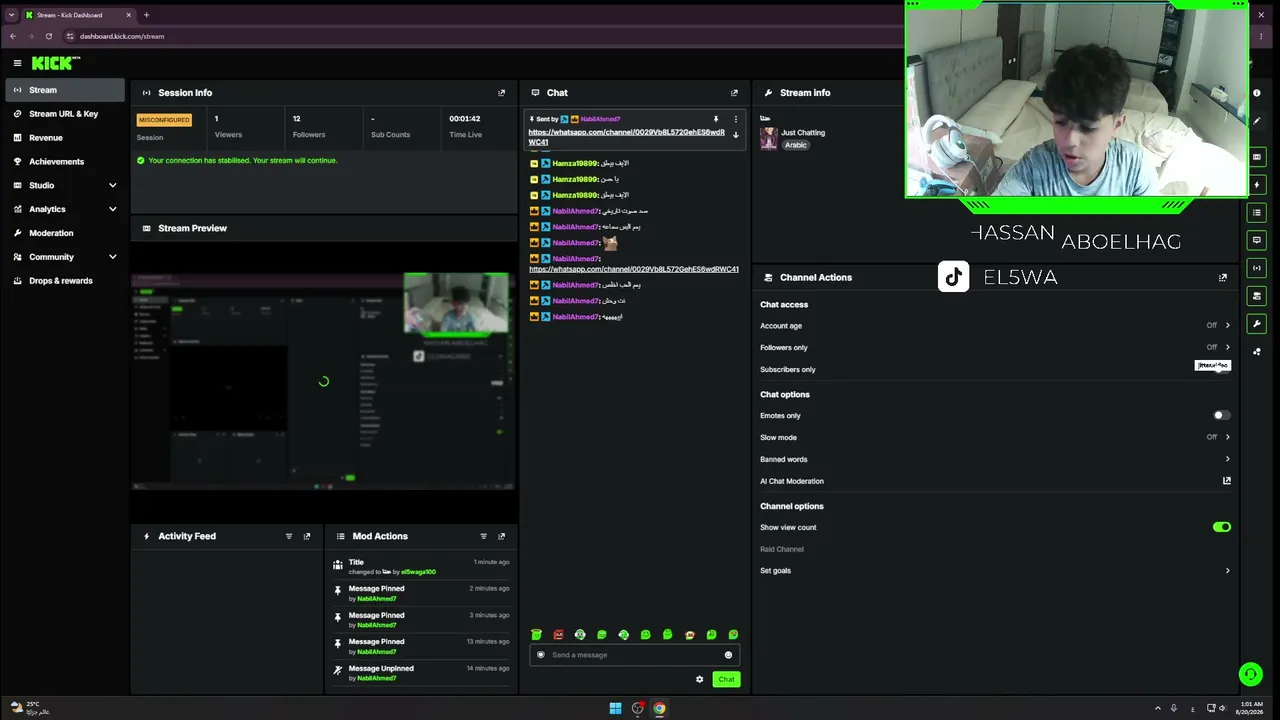Viewport: 1280px width, 720px height.
Task: Open Slow mode setting
Action: [995, 437]
